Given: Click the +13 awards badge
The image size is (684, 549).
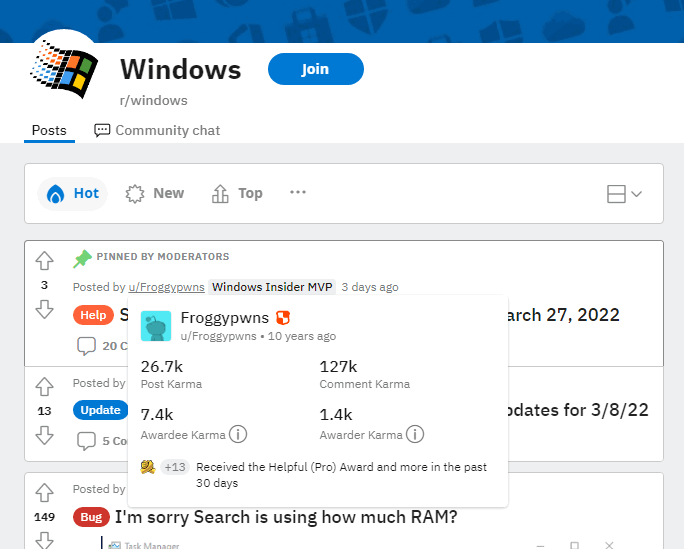Looking at the screenshot, I should [x=175, y=467].
